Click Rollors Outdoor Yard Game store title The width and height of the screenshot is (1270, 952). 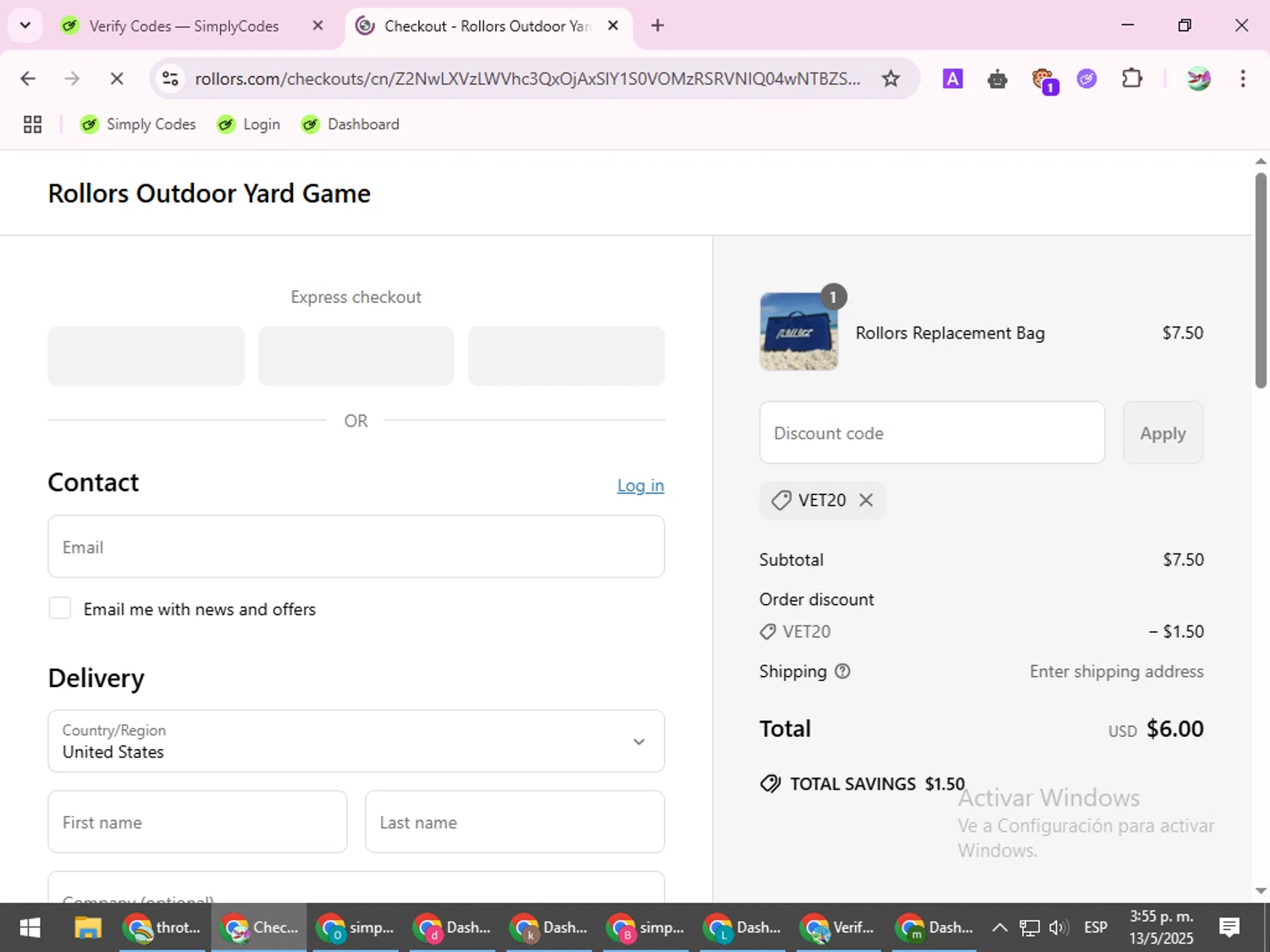[209, 194]
